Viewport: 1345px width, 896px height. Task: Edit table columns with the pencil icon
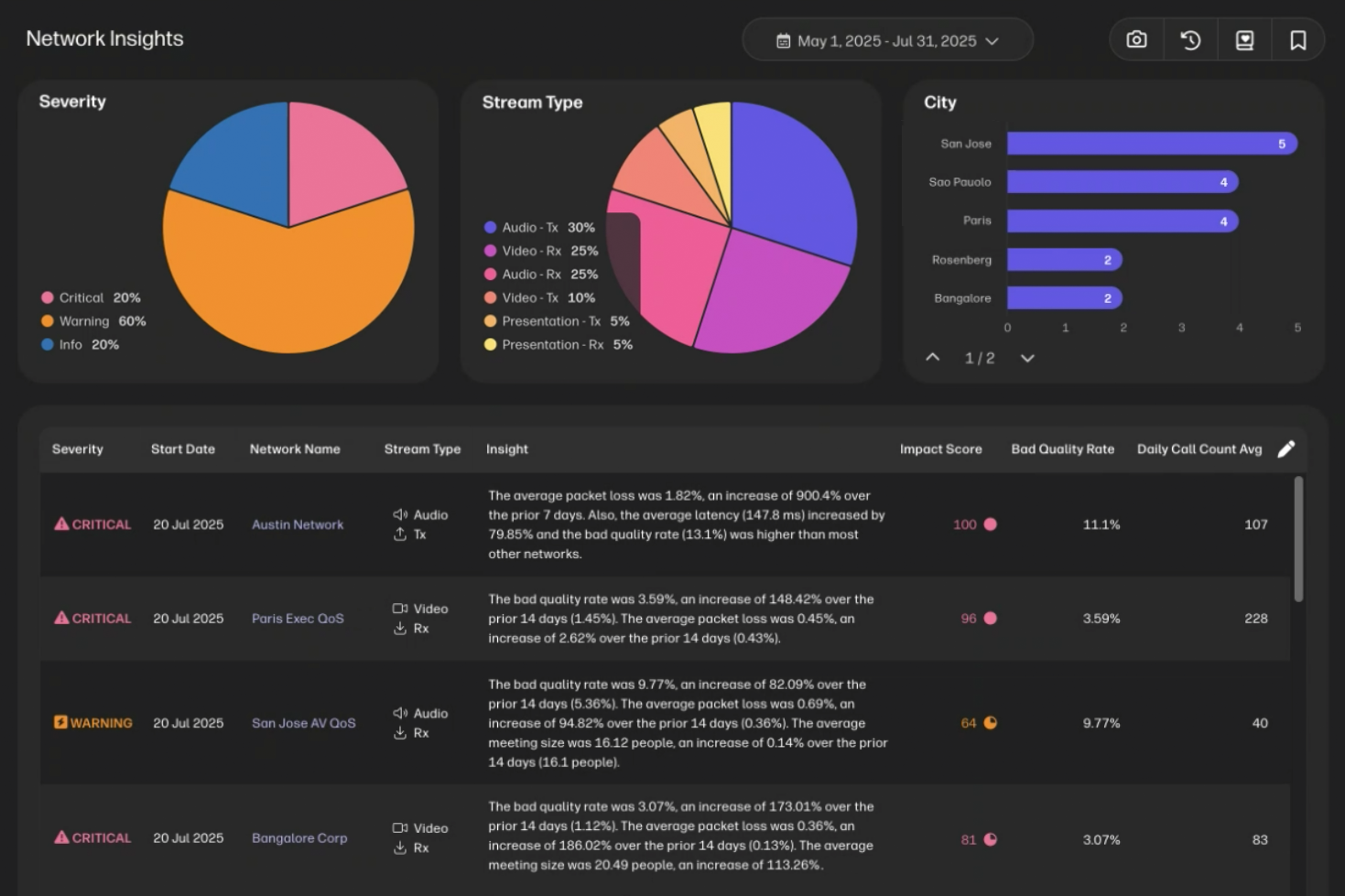(x=1286, y=448)
